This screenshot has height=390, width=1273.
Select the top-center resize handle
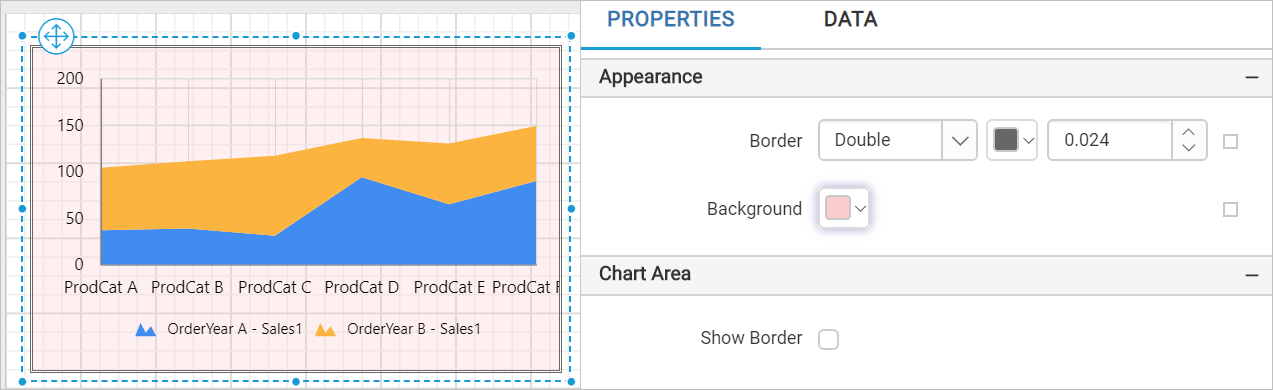click(x=296, y=36)
